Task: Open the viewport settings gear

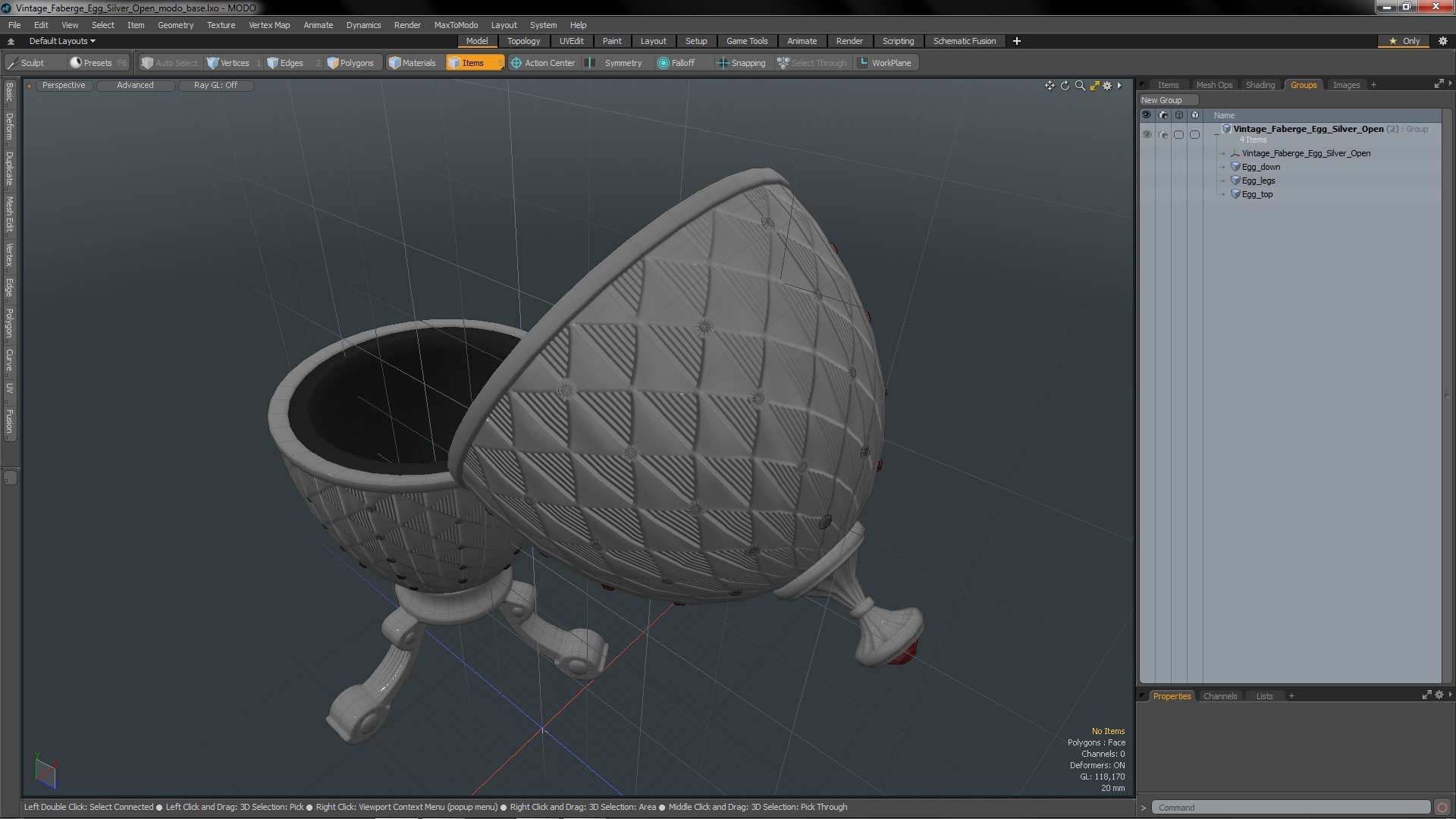Action: [1107, 86]
